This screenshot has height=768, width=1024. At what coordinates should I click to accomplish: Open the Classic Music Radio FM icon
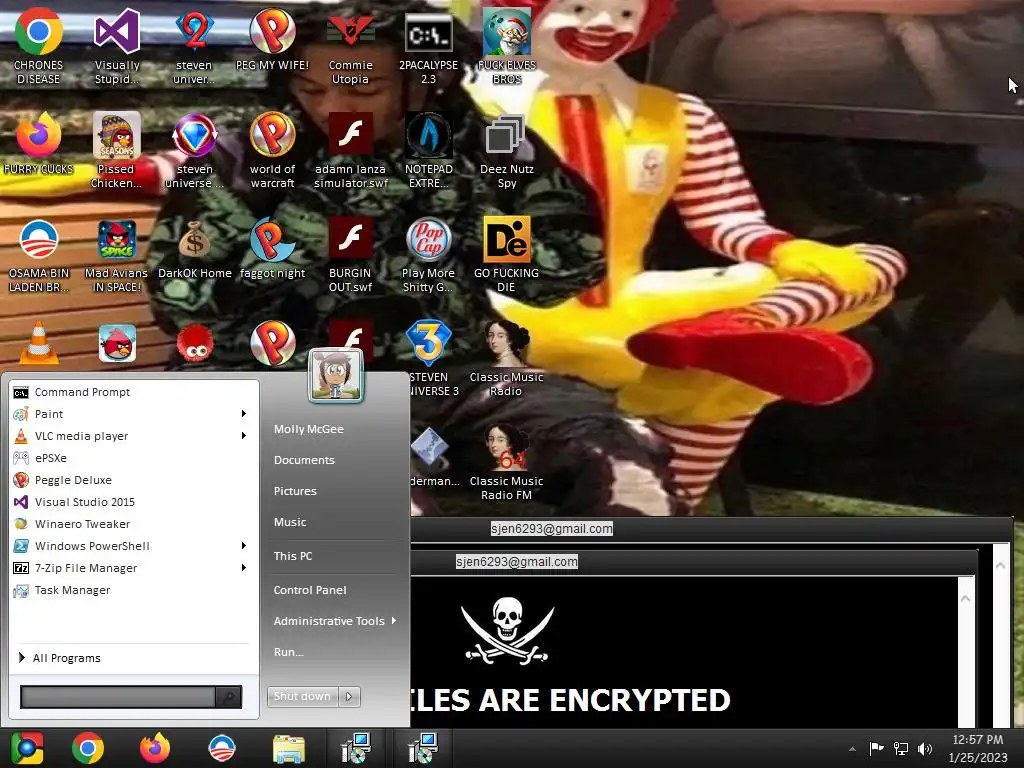pyautogui.click(x=506, y=462)
